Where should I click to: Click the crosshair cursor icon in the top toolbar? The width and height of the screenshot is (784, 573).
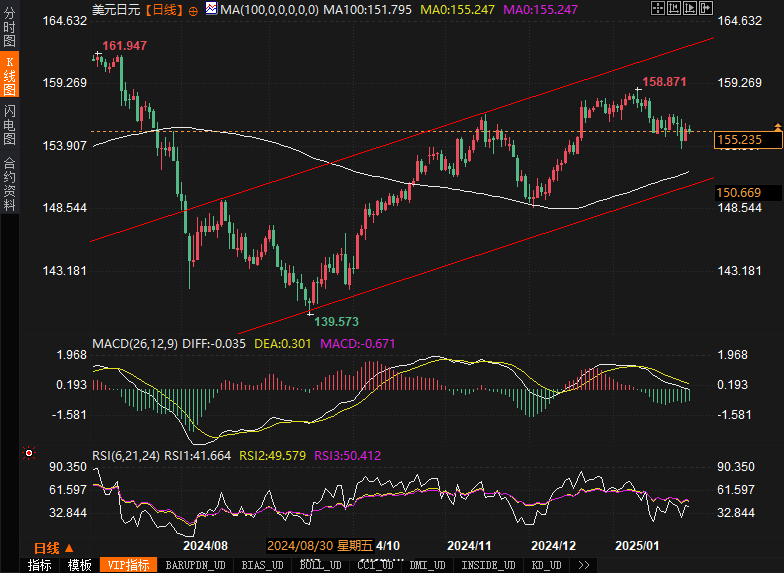pyautogui.click(x=658, y=8)
